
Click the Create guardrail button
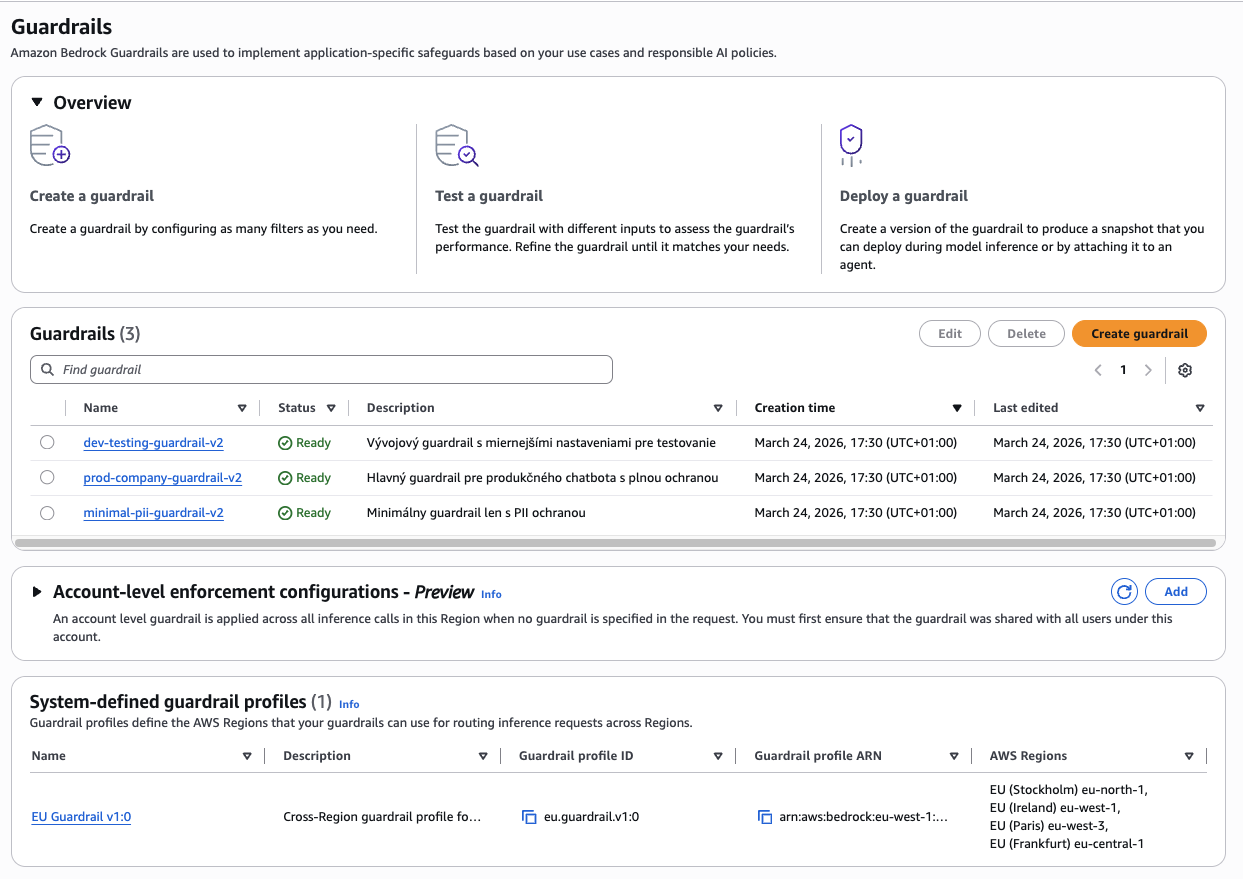[1139, 333]
